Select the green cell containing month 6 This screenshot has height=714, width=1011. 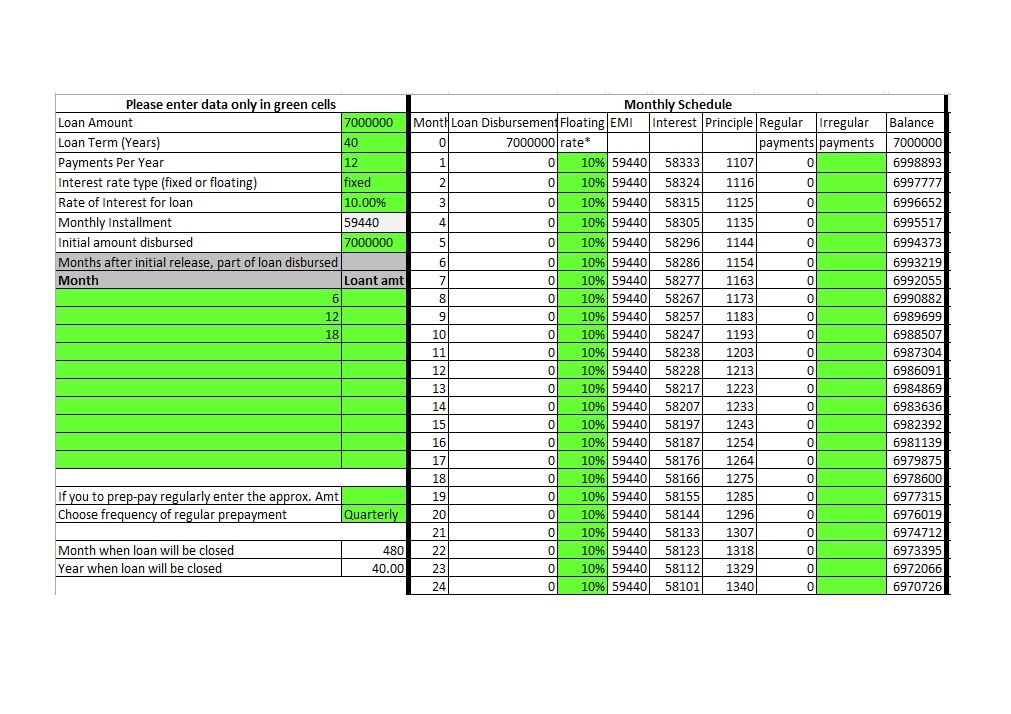[x=198, y=299]
